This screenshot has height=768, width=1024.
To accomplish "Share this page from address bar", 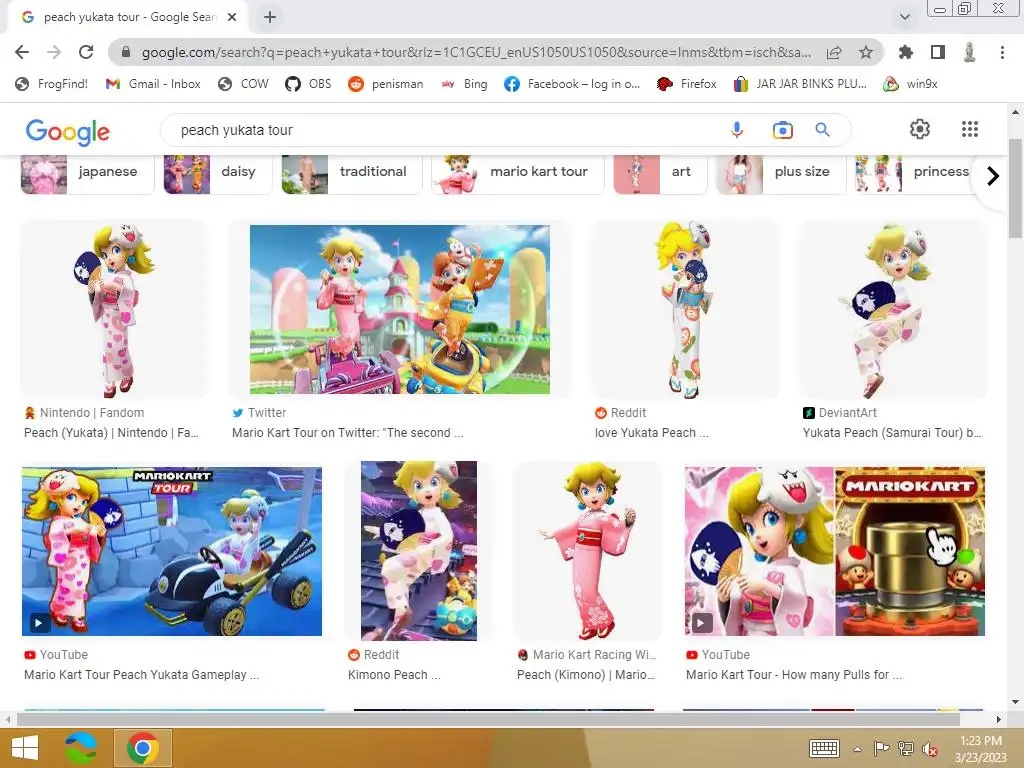I will 834,52.
